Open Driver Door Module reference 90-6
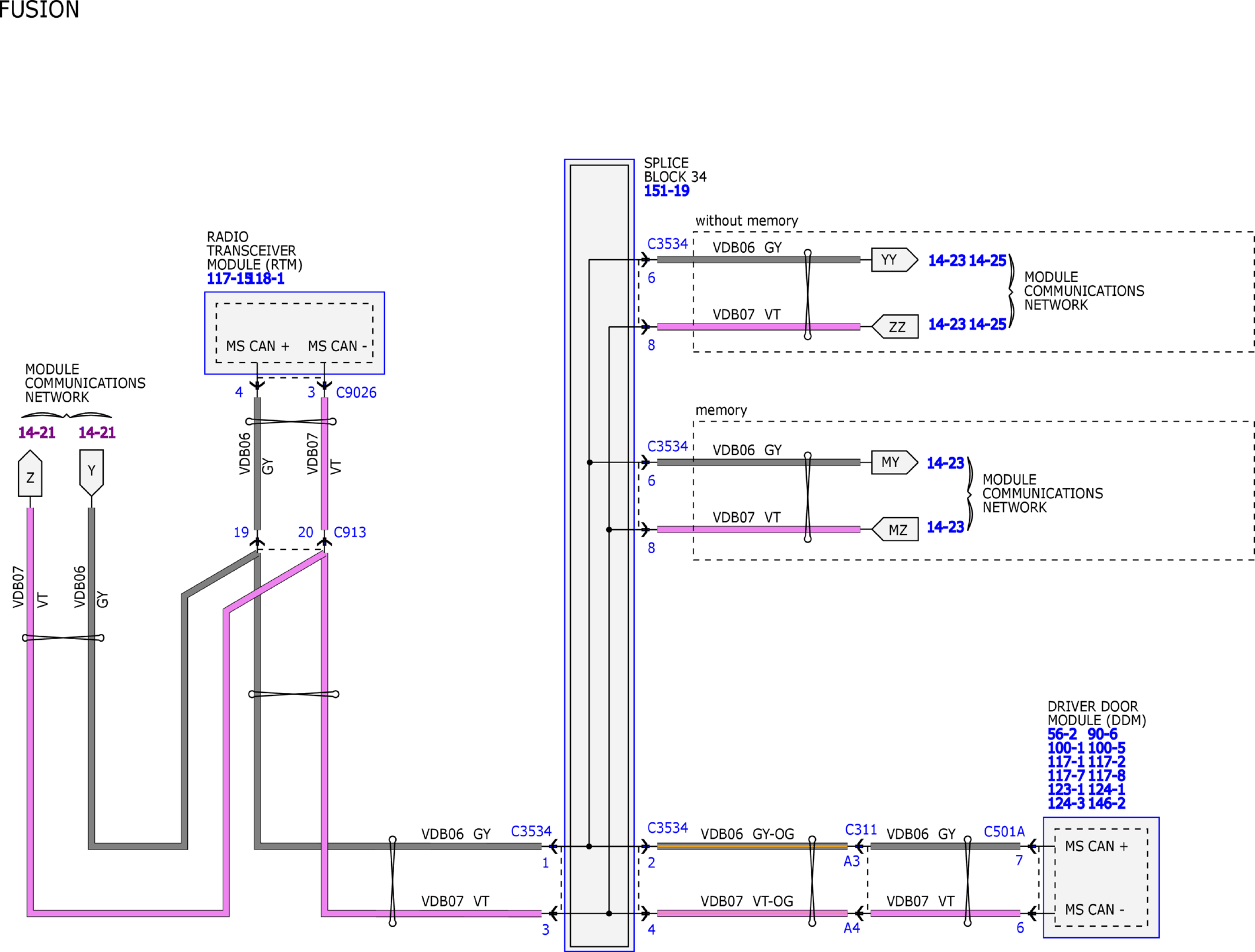Image resolution: width=1255 pixels, height=952 pixels. pyautogui.click(x=1102, y=734)
